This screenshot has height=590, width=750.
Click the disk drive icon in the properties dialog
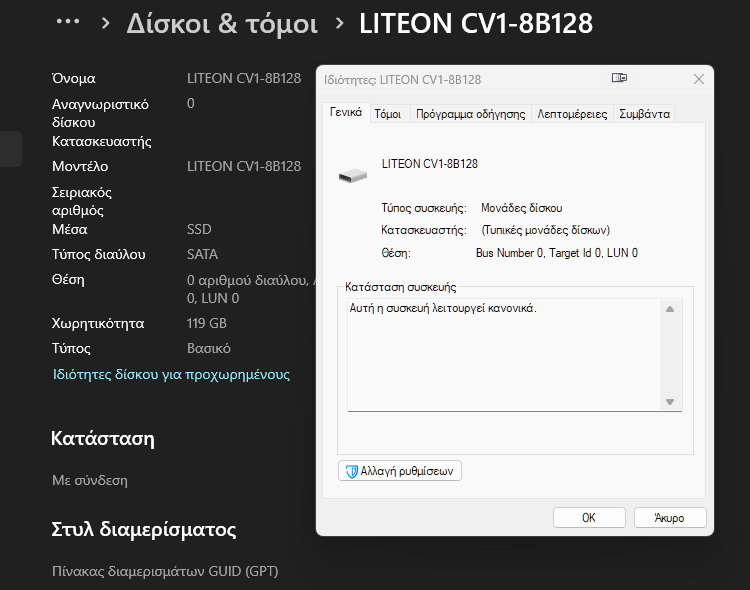point(353,175)
